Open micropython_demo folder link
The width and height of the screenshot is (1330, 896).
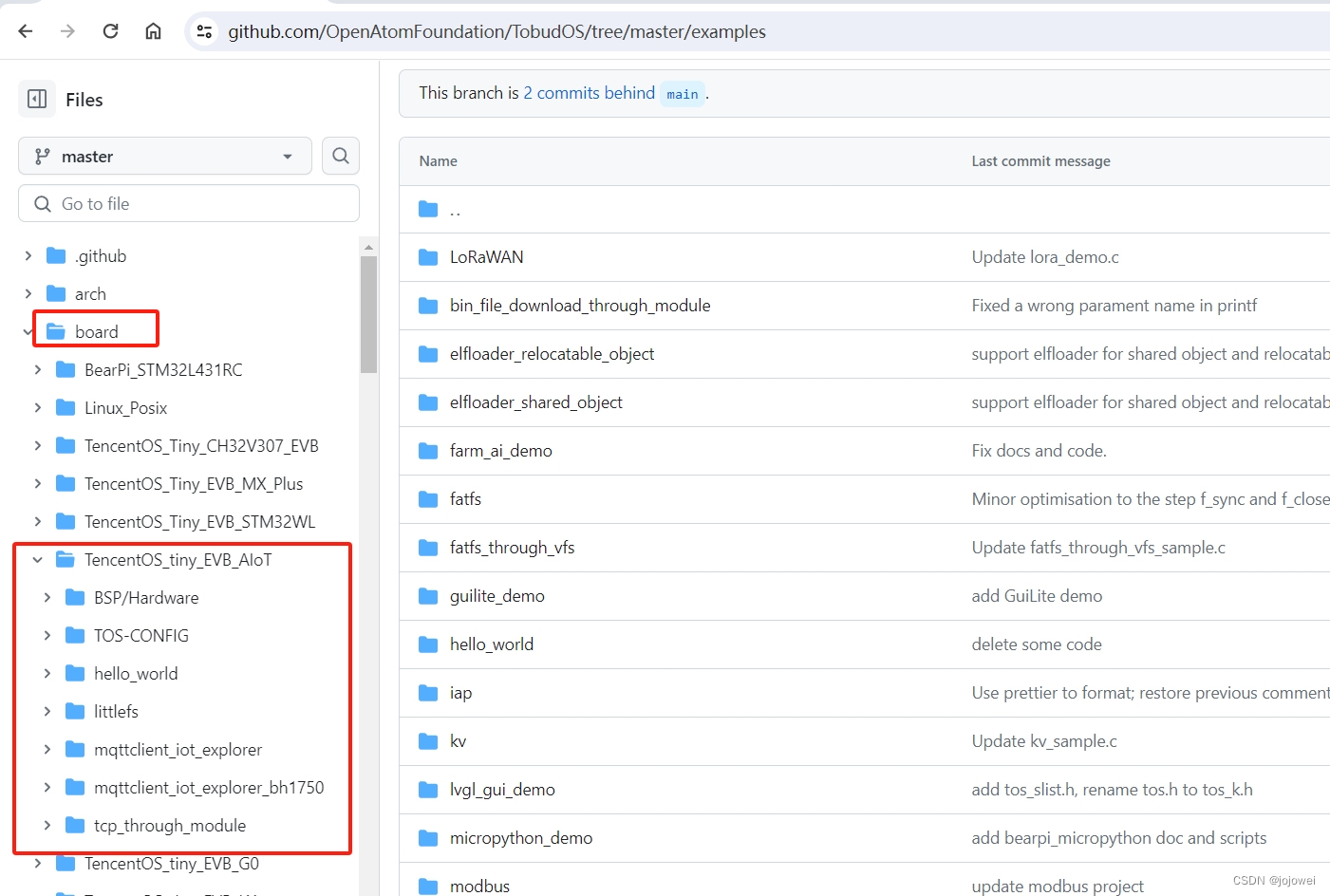(521, 838)
